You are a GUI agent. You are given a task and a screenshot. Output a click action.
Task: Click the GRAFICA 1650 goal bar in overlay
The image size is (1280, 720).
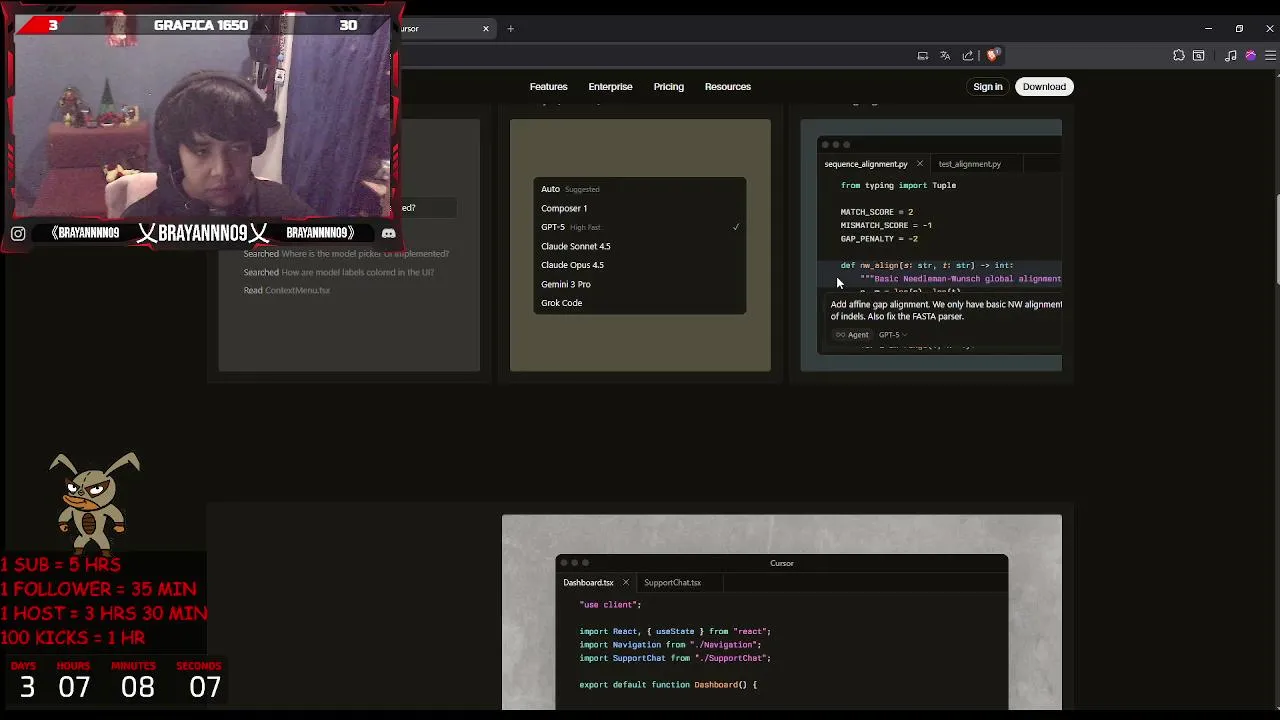tap(201, 25)
